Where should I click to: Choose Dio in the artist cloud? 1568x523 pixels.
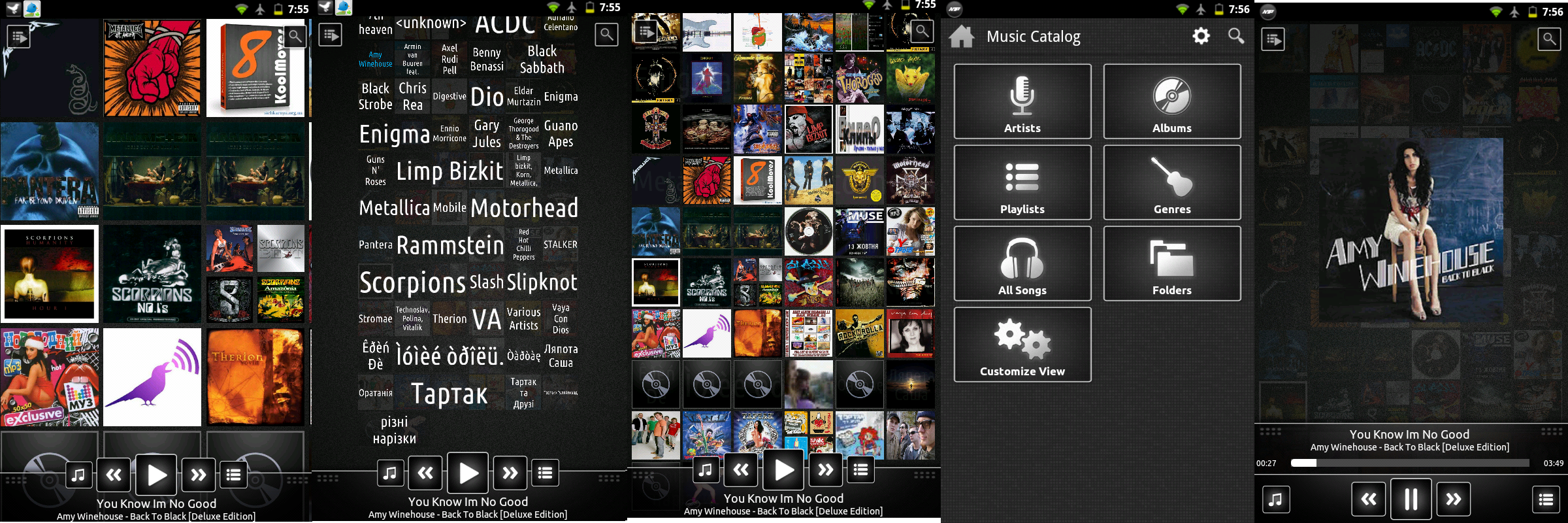click(x=487, y=97)
